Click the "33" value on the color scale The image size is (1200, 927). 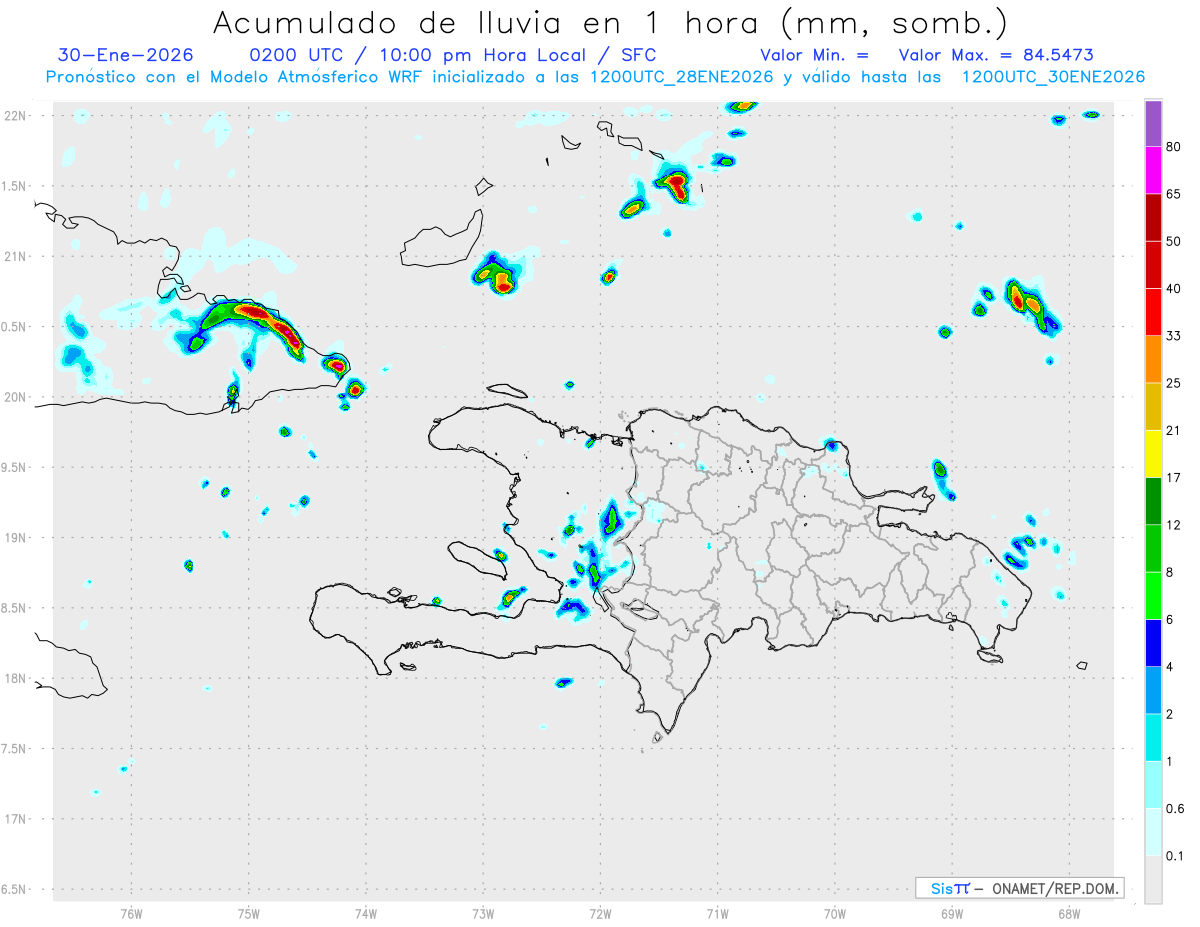pyautogui.click(x=1173, y=336)
